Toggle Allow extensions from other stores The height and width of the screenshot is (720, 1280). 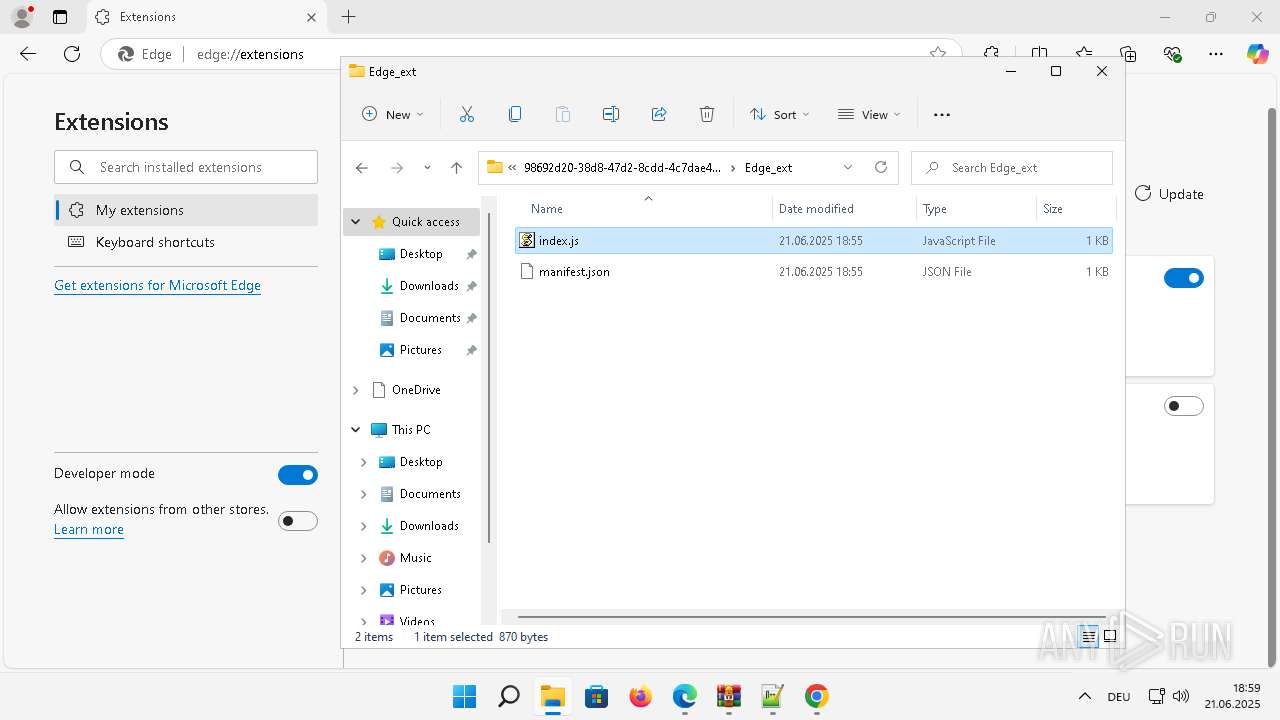click(x=298, y=521)
